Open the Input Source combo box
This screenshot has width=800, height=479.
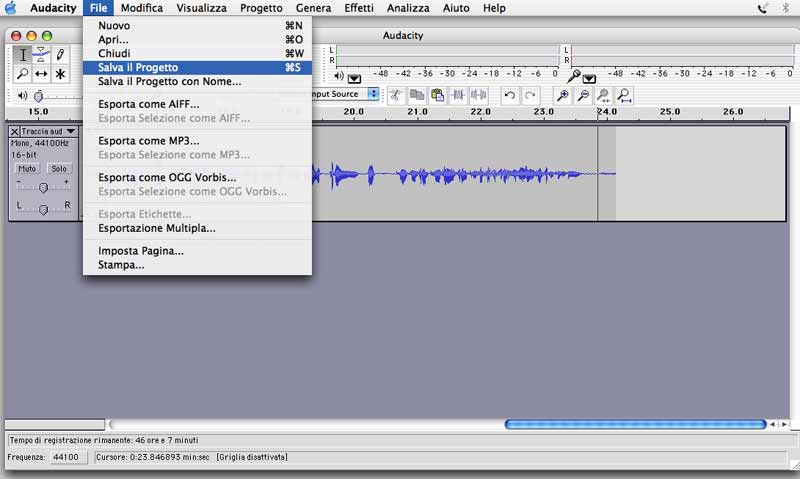pyautogui.click(x=344, y=94)
